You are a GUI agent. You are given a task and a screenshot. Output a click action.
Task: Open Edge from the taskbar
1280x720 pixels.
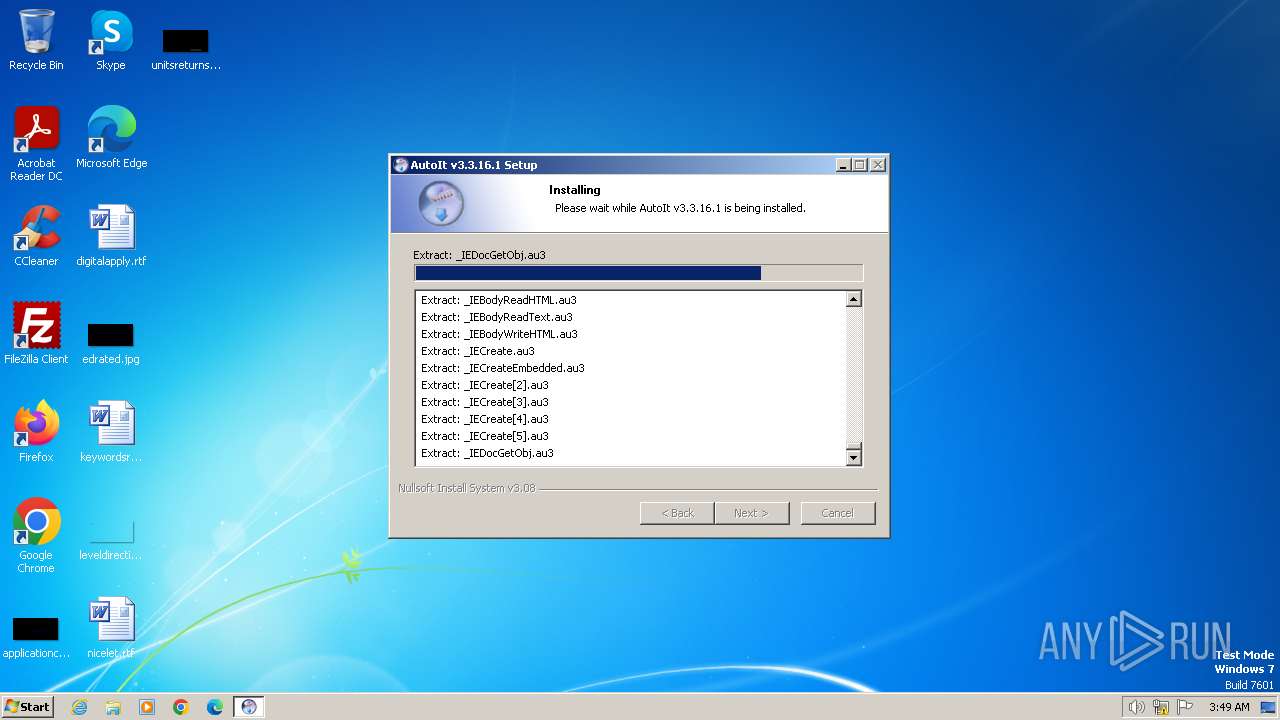[215, 707]
